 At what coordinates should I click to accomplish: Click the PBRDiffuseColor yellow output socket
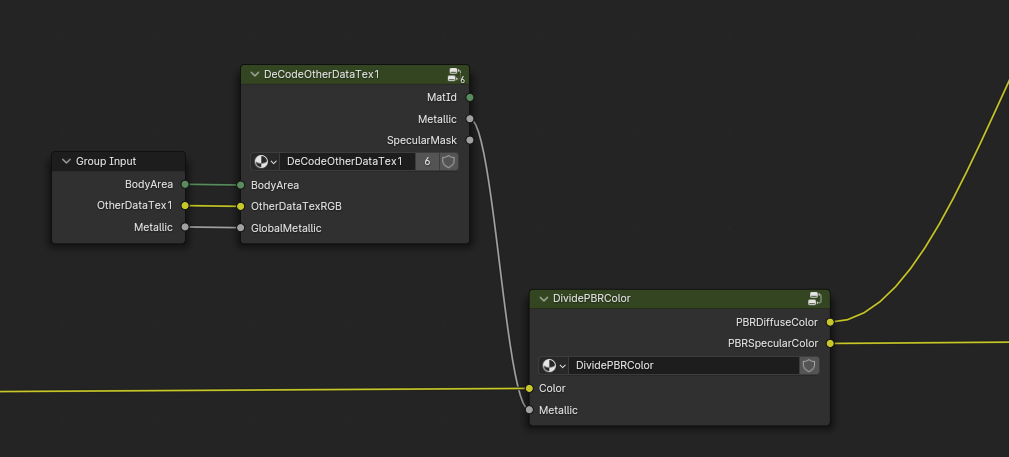[830, 322]
